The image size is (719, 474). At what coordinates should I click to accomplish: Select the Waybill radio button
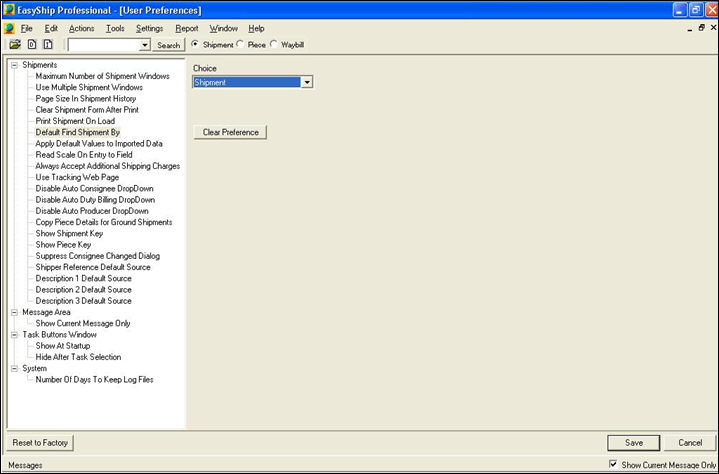coord(274,44)
